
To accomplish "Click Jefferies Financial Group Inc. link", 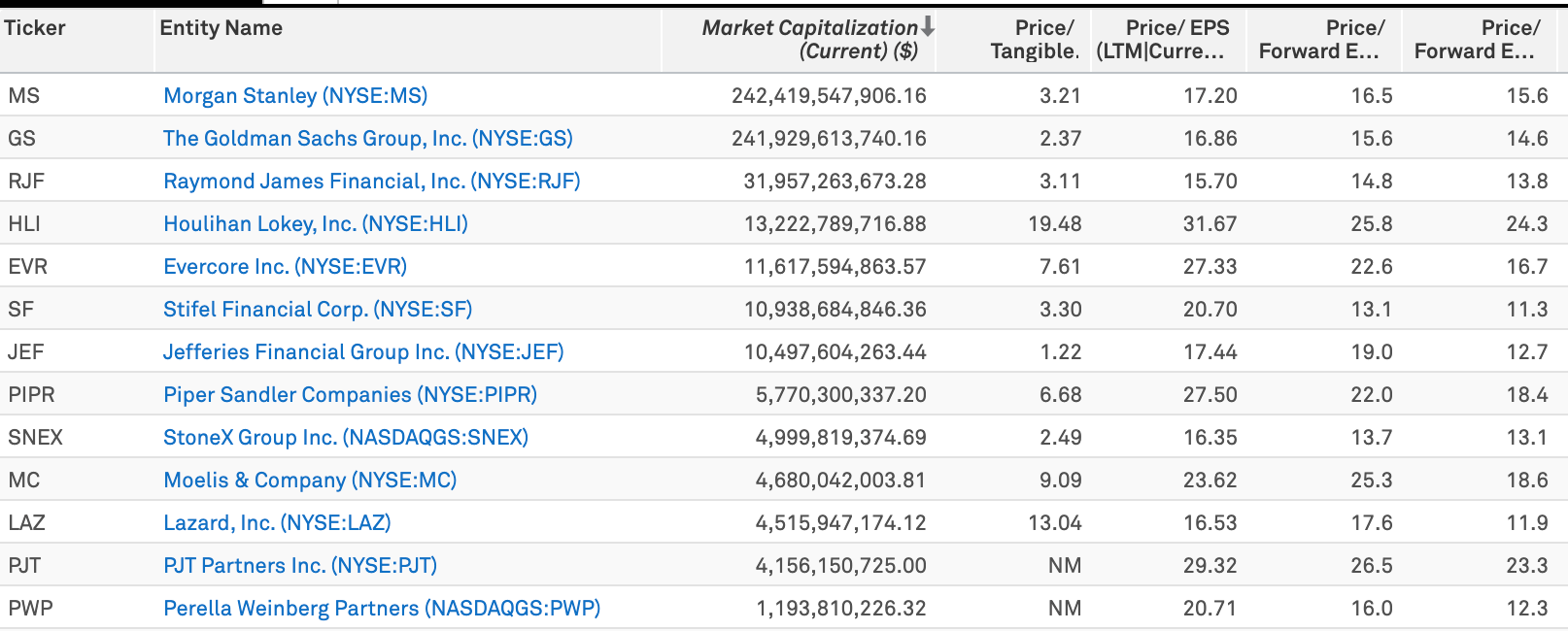I will tap(363, 352).
